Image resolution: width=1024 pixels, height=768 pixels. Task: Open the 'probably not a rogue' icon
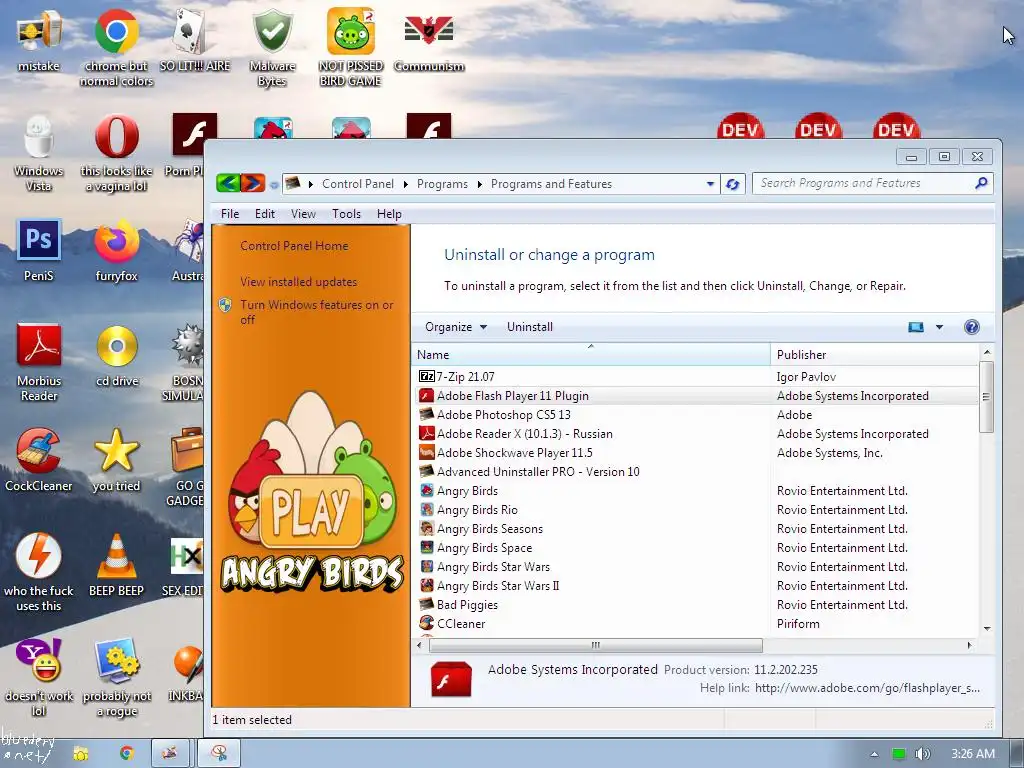[116, 677]
